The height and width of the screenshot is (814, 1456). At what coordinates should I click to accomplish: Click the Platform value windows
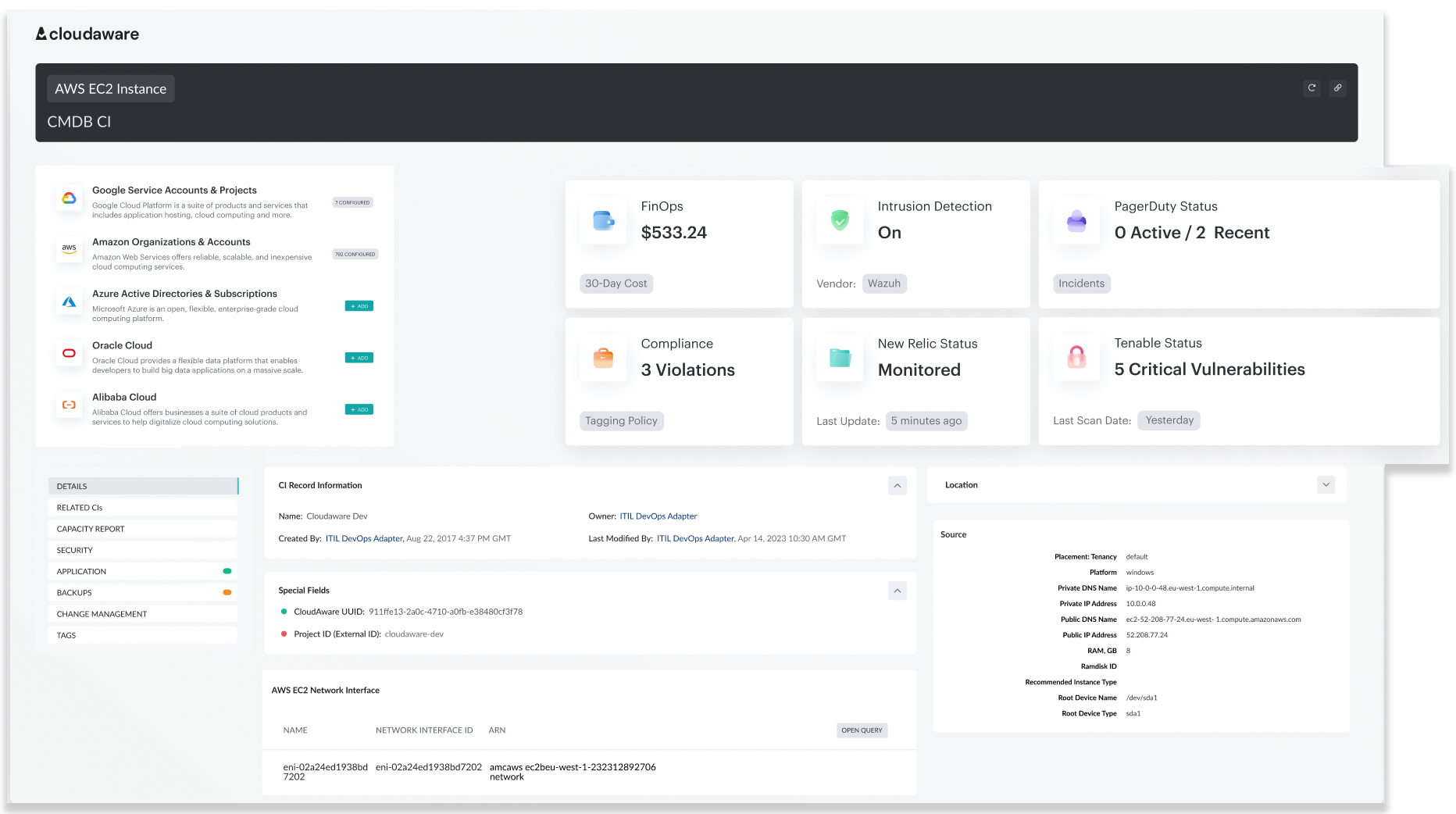coord(1140,573)
